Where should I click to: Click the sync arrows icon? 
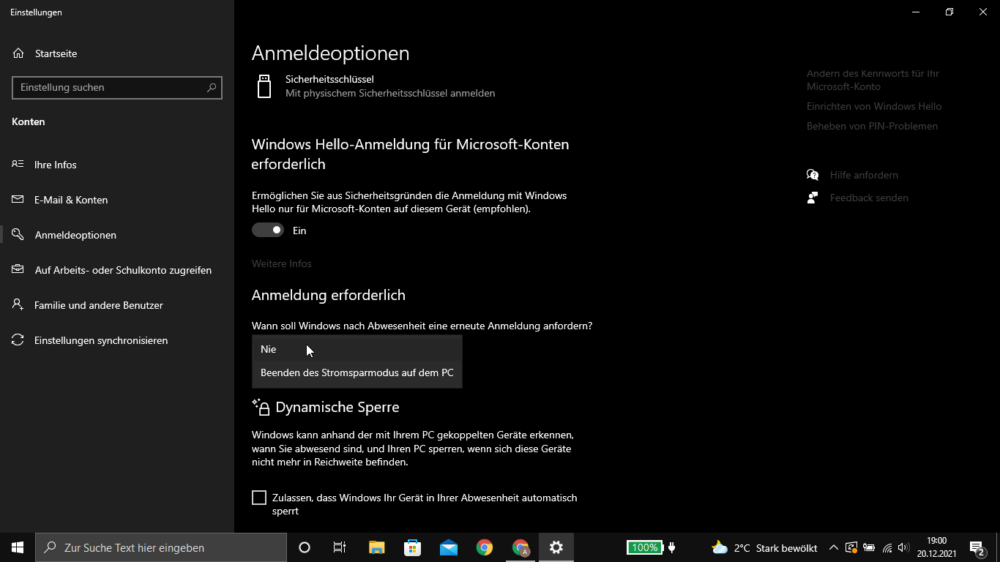click(x=18, y=339)
